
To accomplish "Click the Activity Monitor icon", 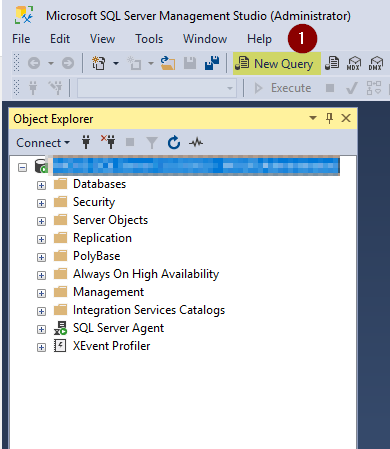I will point(196,143).
